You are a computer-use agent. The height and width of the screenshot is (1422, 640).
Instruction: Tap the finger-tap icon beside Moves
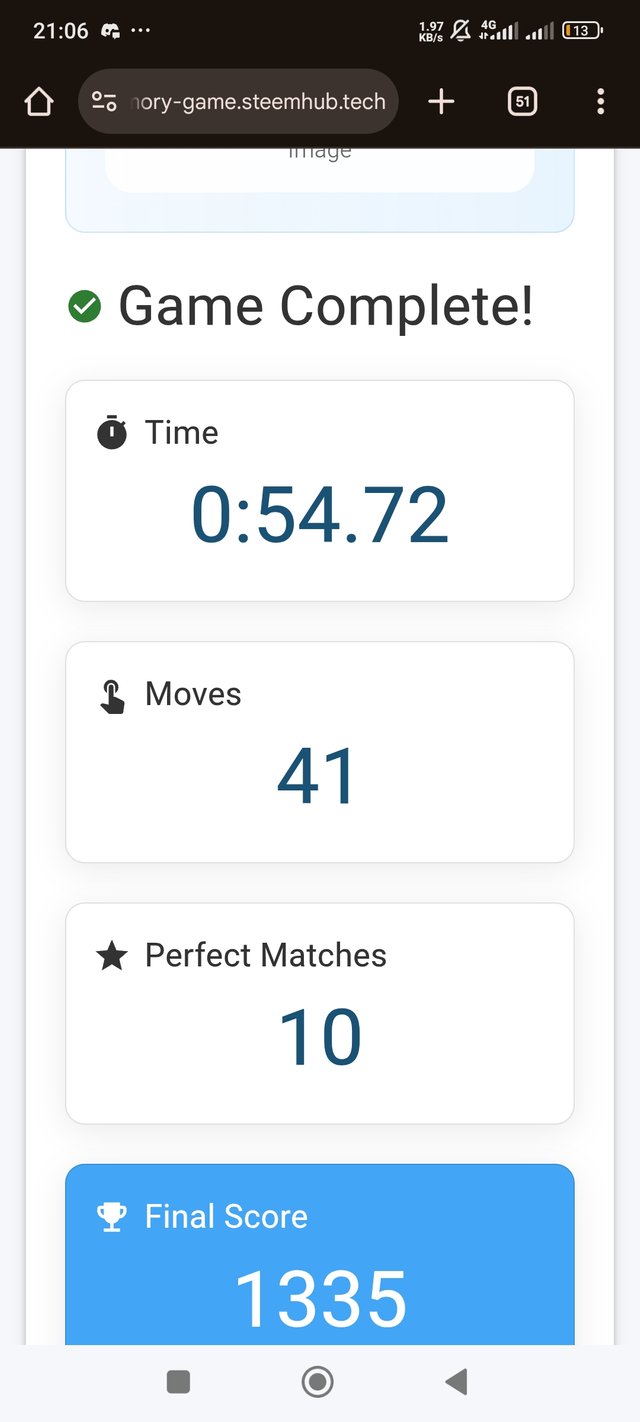point(112,695)
